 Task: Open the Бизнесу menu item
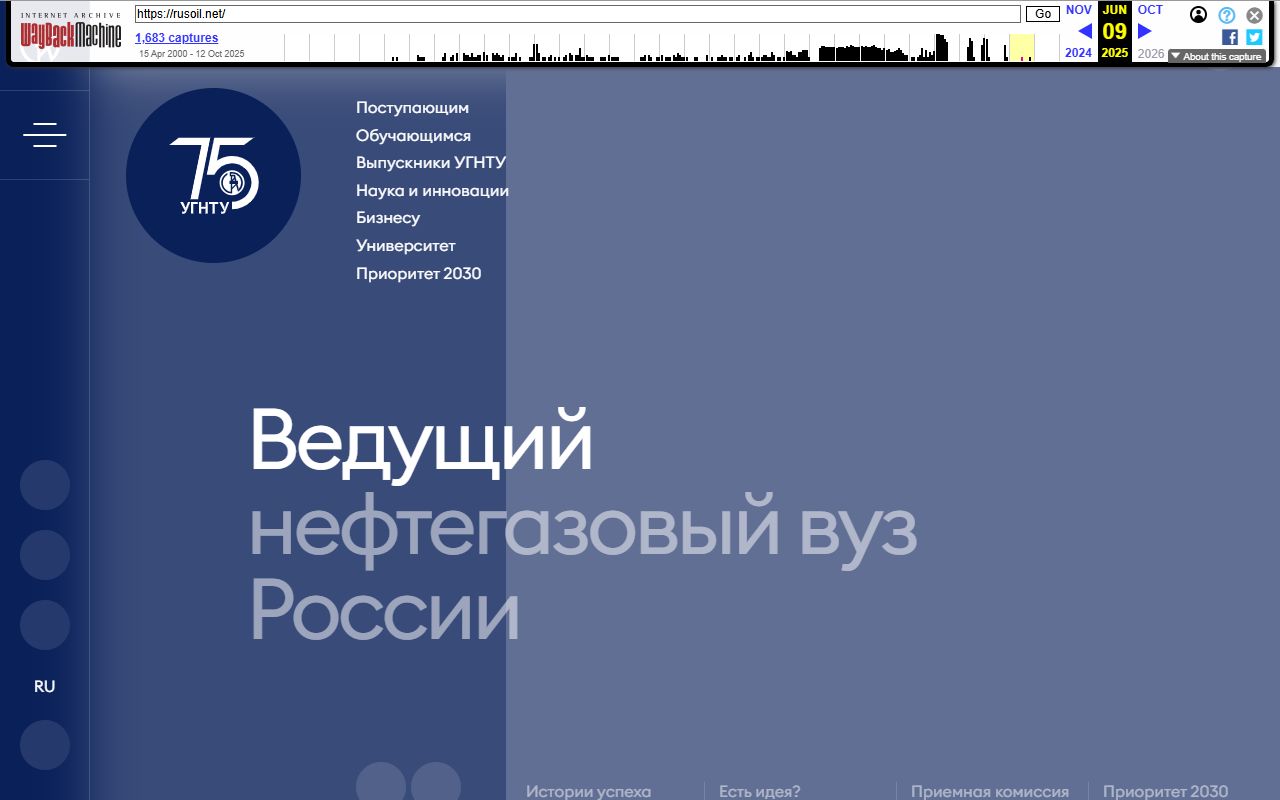tap(388, 218)
